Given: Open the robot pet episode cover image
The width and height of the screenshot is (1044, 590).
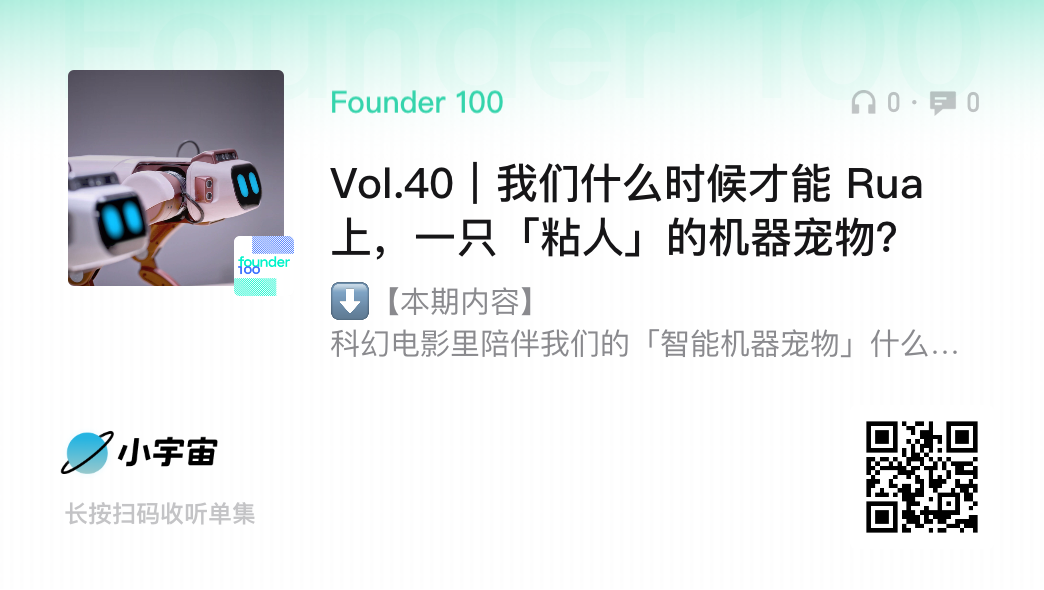Looking at the screenshot, I should (x=176, y=178).
